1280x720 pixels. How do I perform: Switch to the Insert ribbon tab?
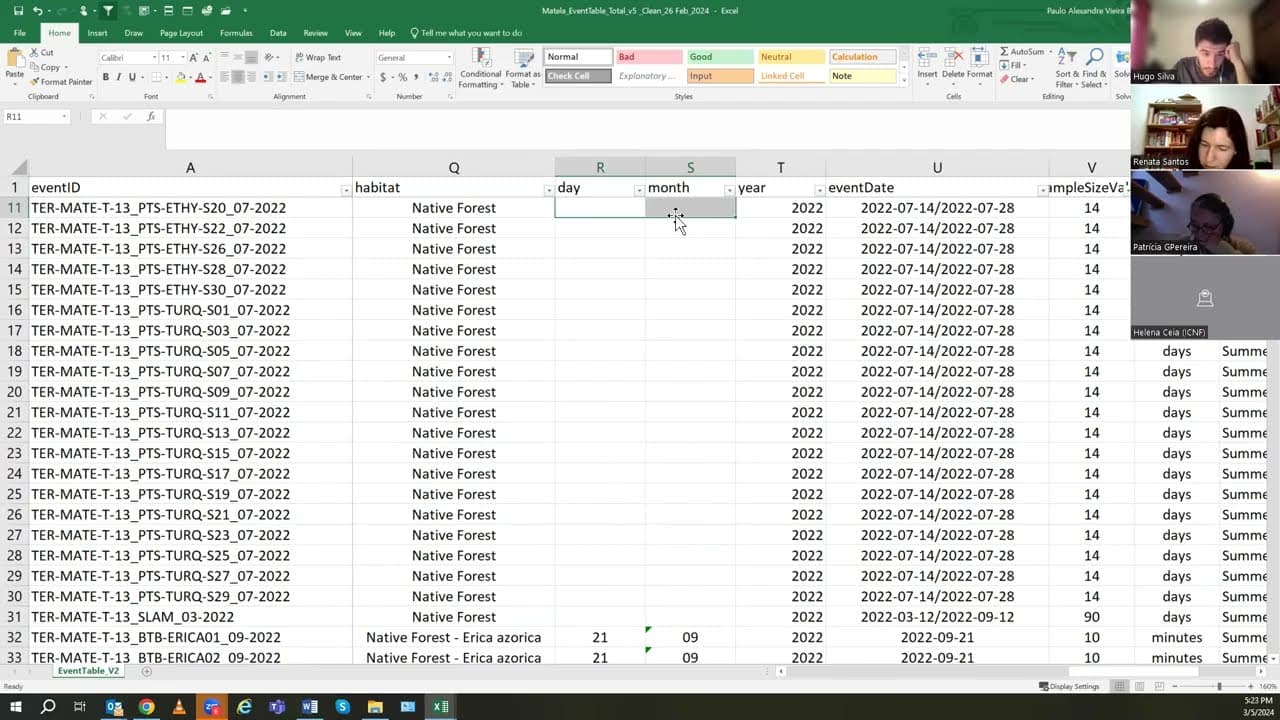pos(97,33)
